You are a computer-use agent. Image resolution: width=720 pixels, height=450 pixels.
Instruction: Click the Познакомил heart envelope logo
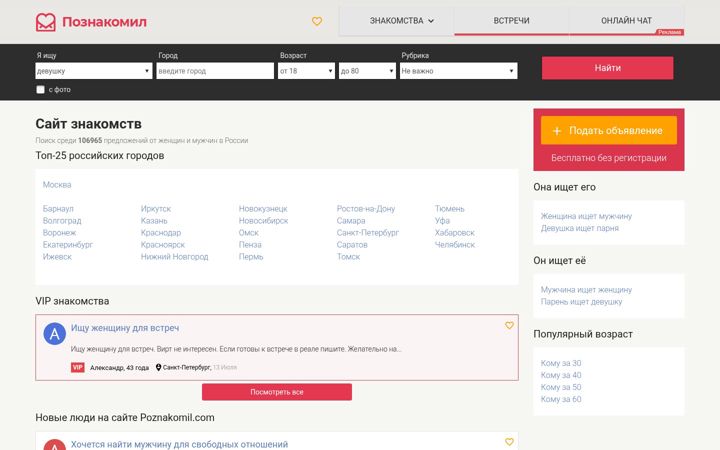point(45,22)
